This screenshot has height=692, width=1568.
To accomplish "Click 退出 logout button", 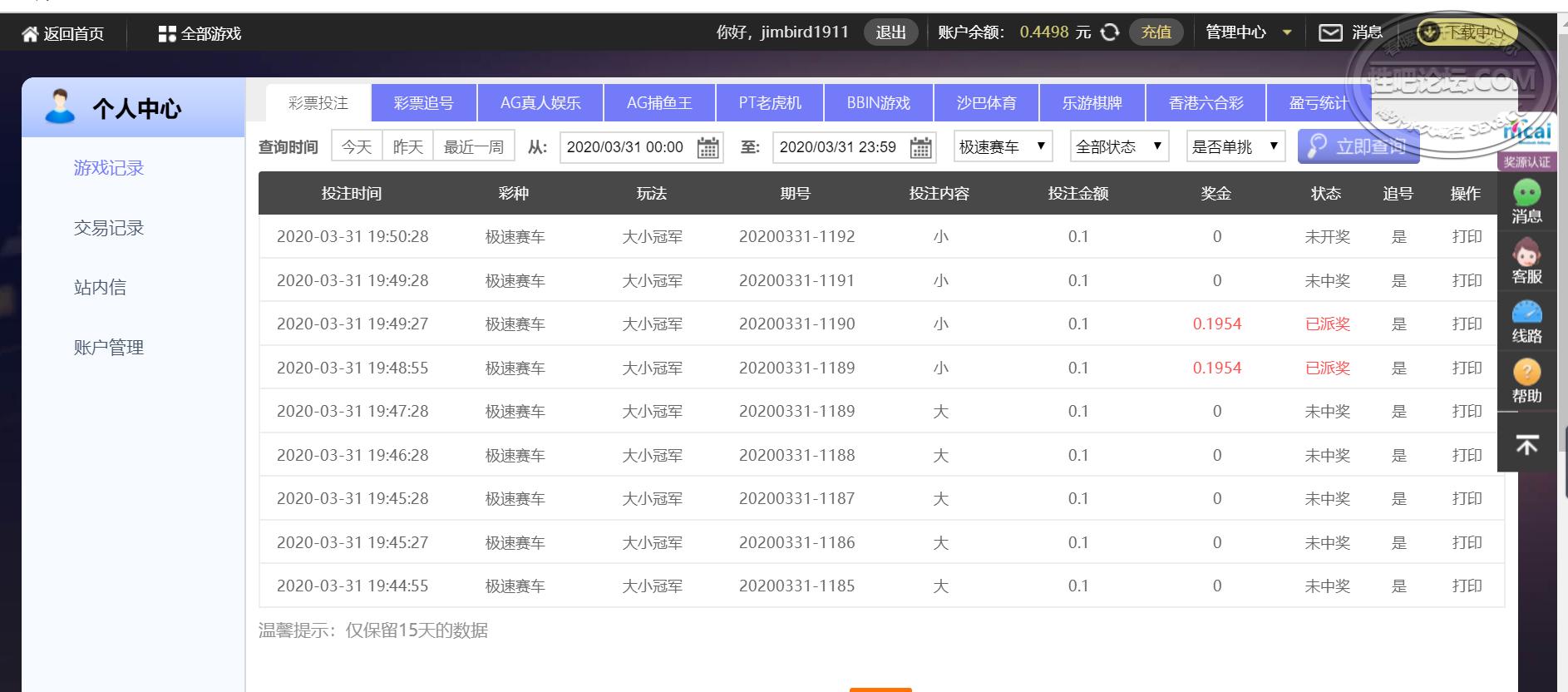I will click(x=890, y=32).
